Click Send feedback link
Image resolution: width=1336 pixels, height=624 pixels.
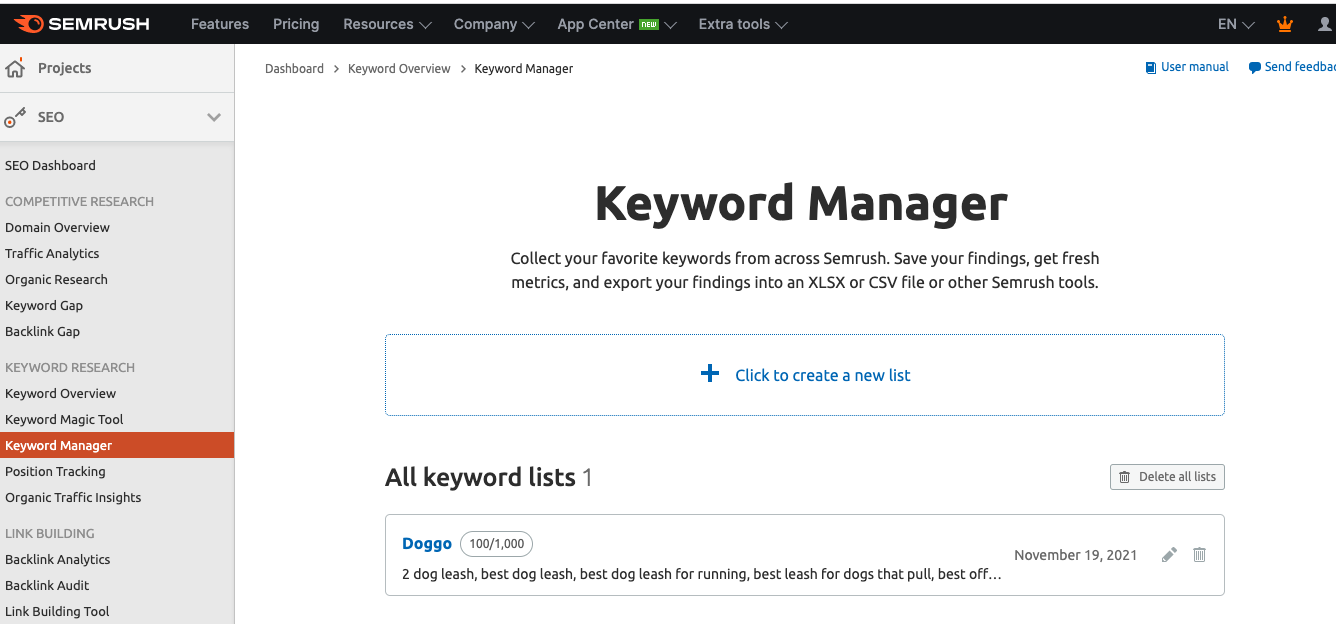(1298, 67)
